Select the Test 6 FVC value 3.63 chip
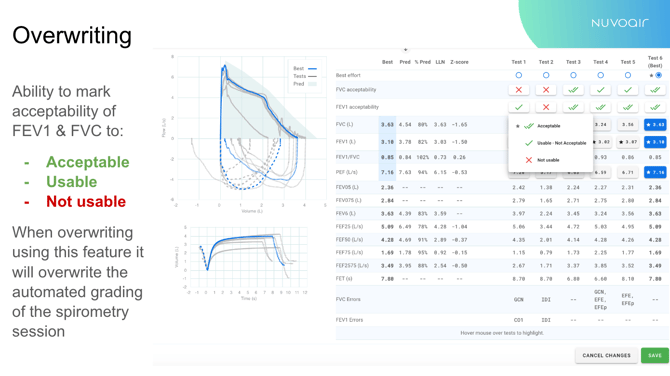 655,125
